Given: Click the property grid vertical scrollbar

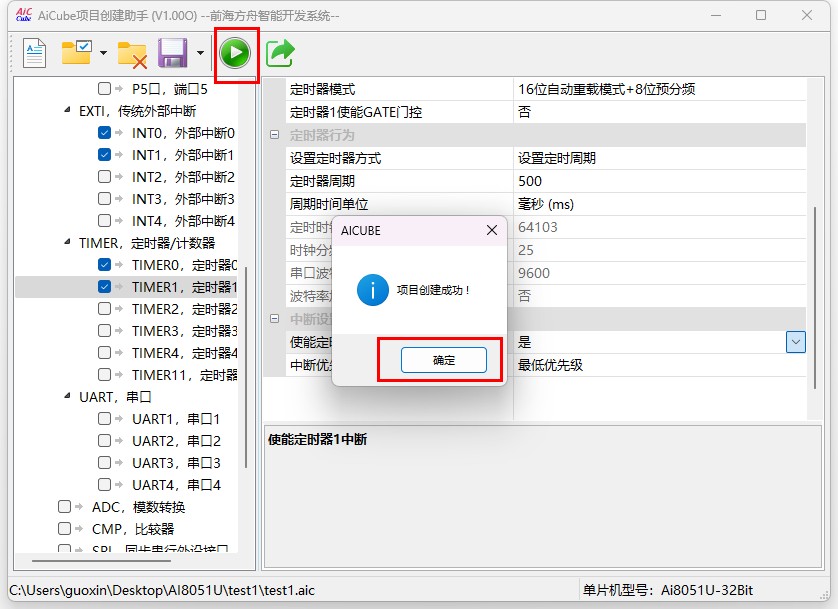Looking at the screenshot, I should click(814, 298).
